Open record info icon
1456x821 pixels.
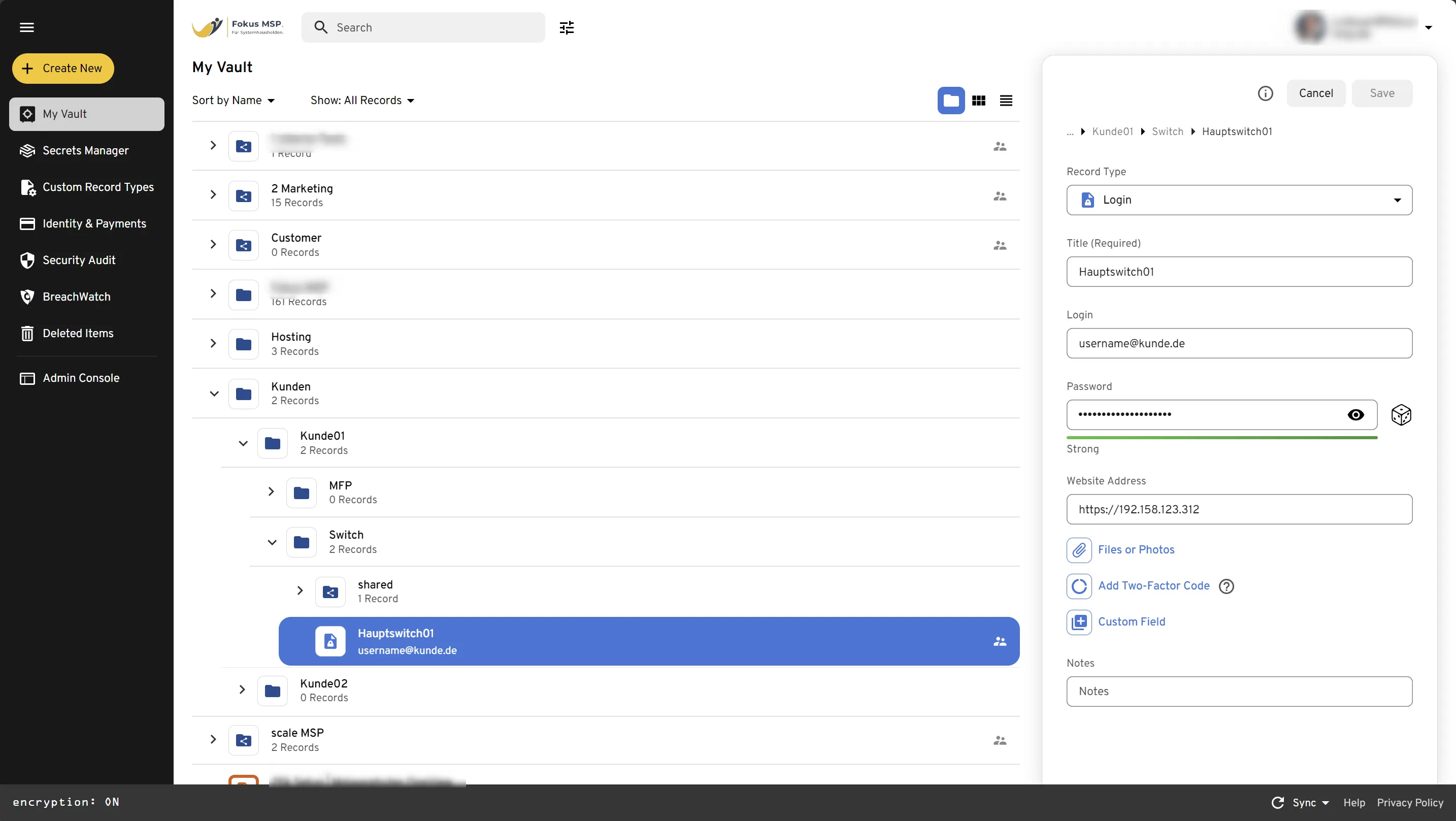tap(1265, 93)
